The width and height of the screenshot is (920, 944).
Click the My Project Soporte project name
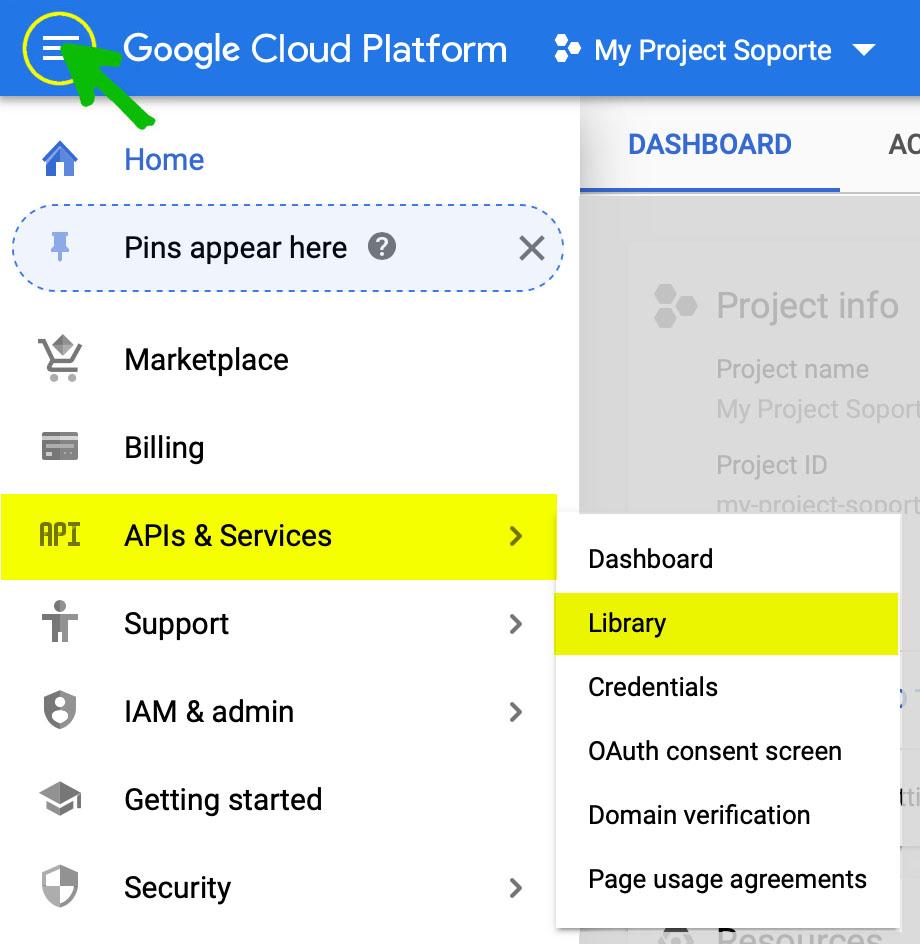[x=713, y=50]
